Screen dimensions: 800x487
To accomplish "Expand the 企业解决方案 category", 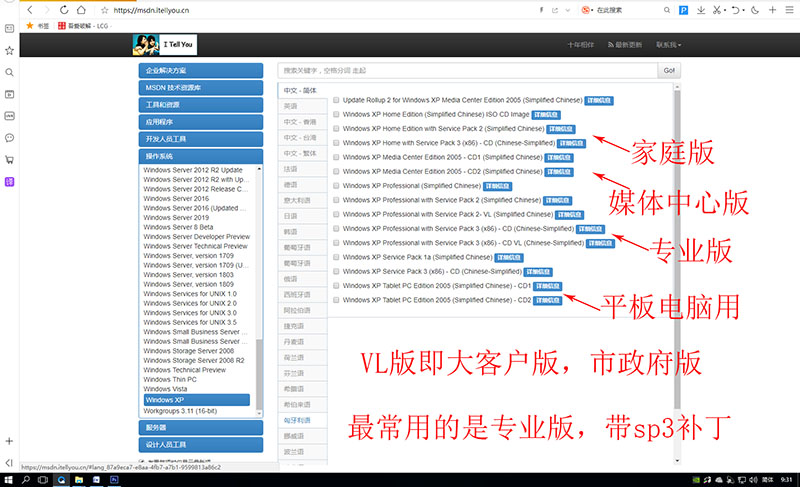I will (201, 70).
